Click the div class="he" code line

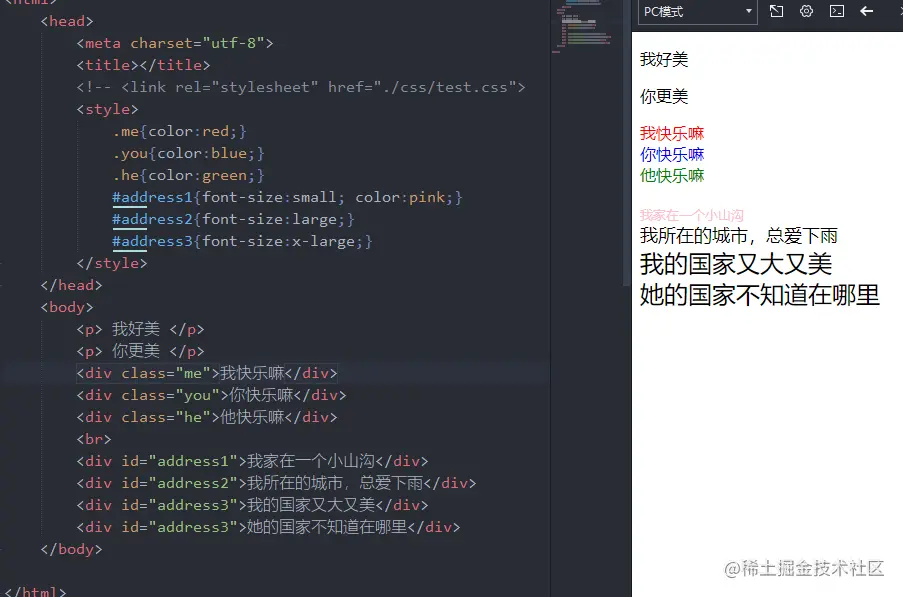coord(207,417)
